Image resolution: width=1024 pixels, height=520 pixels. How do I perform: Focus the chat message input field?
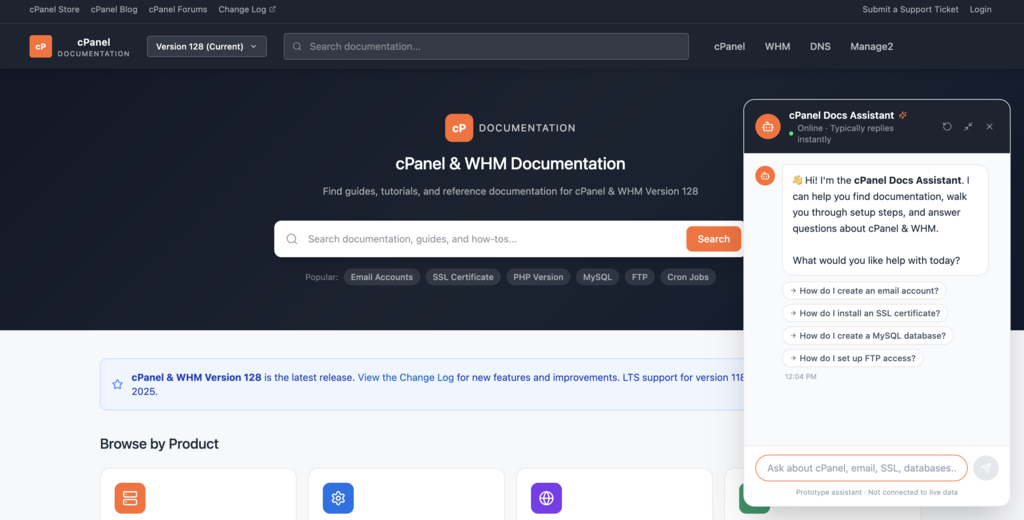pyautogui.click(x=861, y=468)
